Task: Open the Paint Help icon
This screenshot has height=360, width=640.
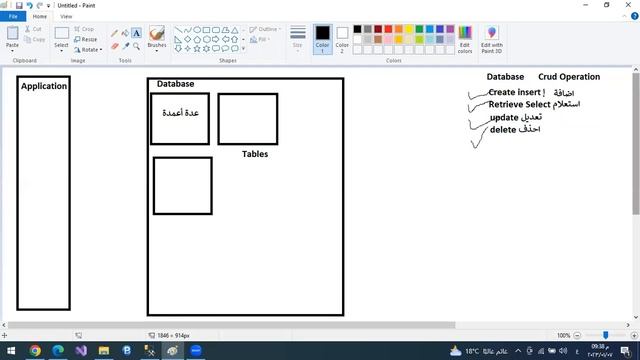Action: pos(635,16)
